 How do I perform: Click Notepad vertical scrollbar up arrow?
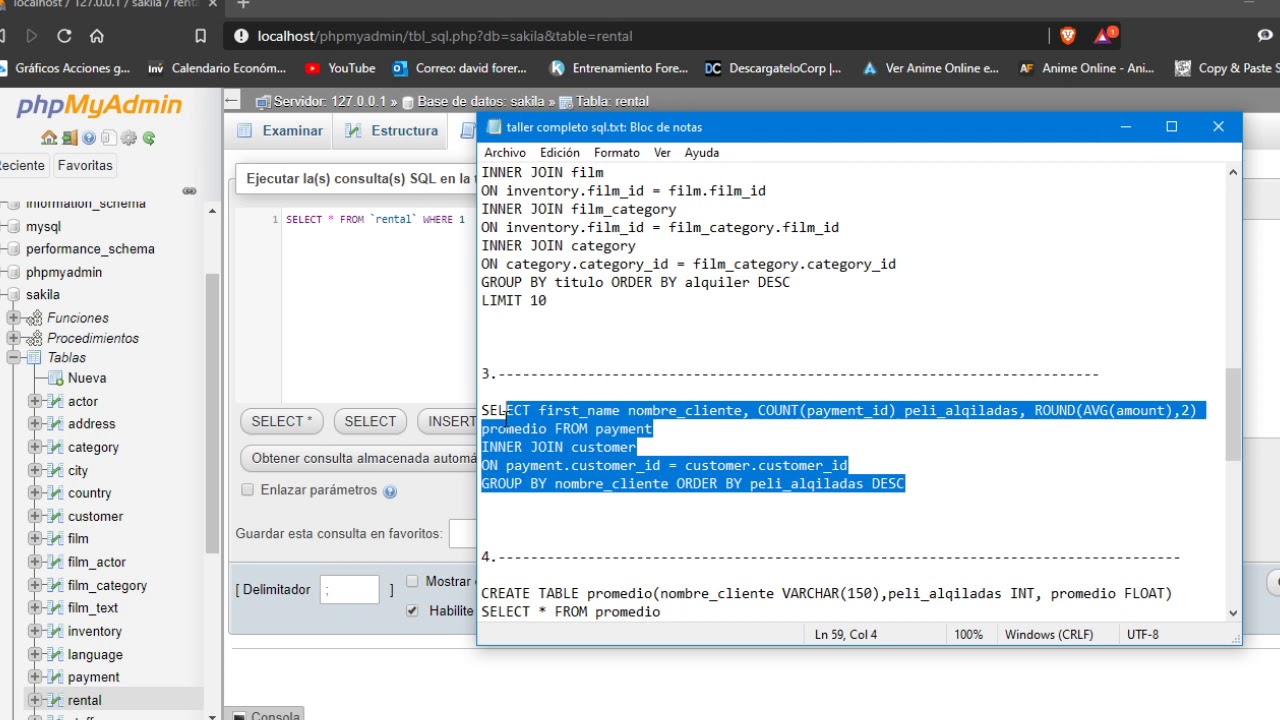point(1232,173)
